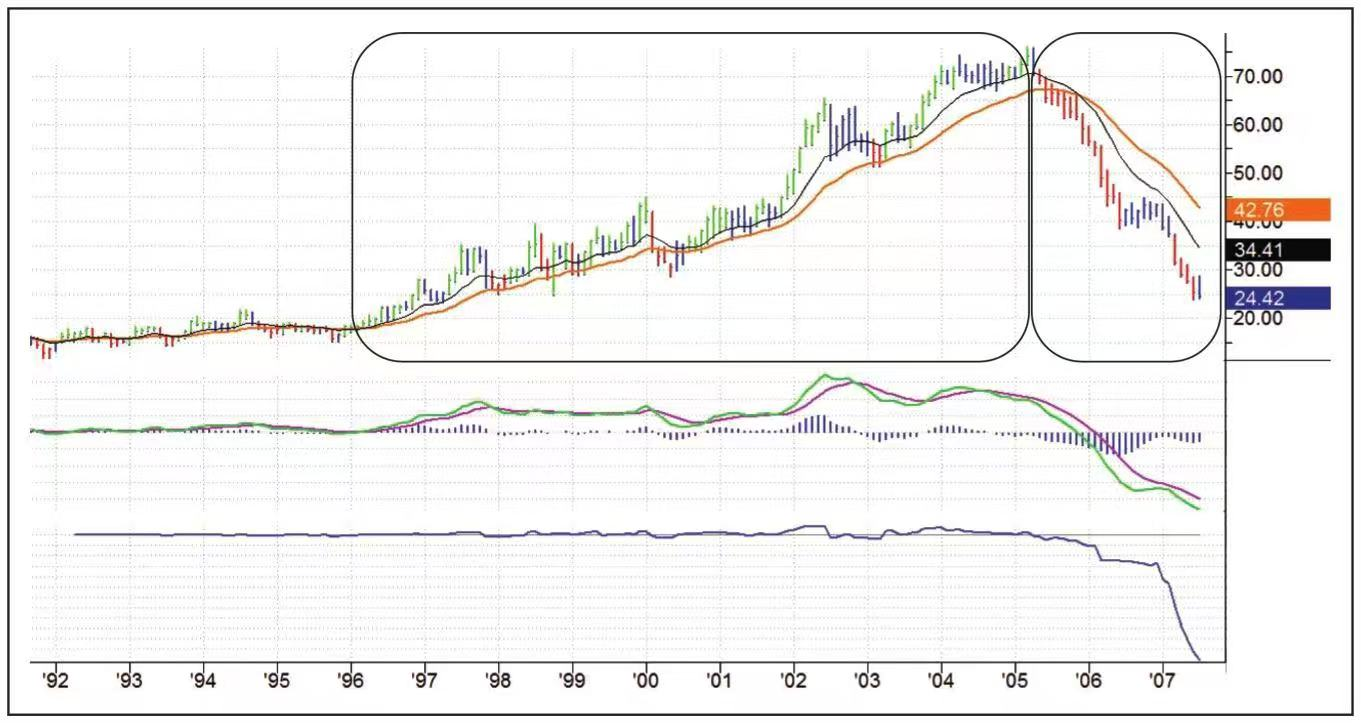
Task: Select the '05 year label on time axis
Action: coord(1015,682)
